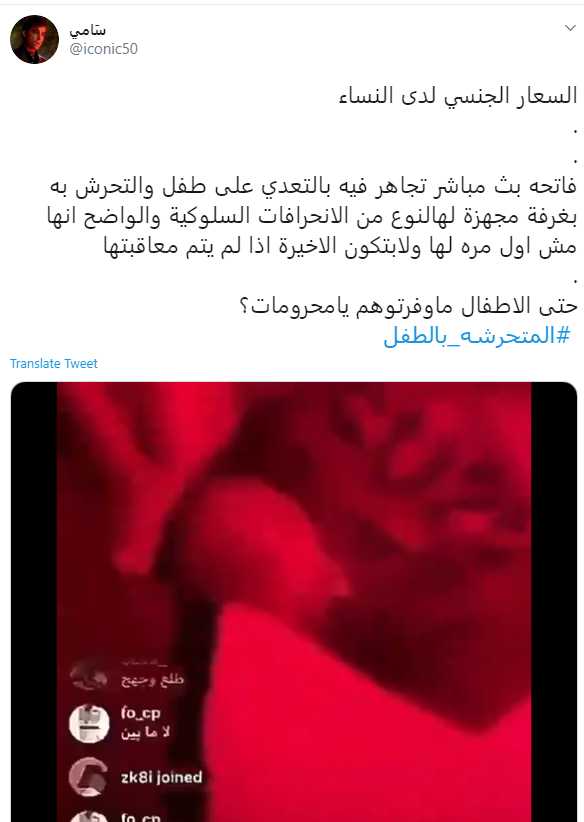Click the black left margin of the video

[34, 602]
